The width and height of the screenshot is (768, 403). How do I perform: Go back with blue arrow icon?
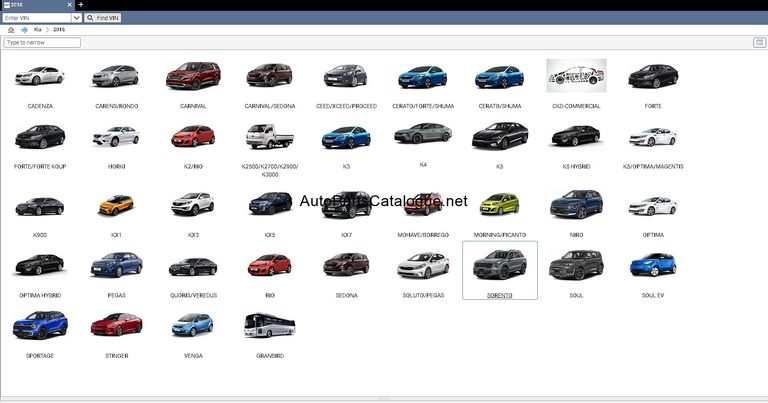click(x=24, y=30)
